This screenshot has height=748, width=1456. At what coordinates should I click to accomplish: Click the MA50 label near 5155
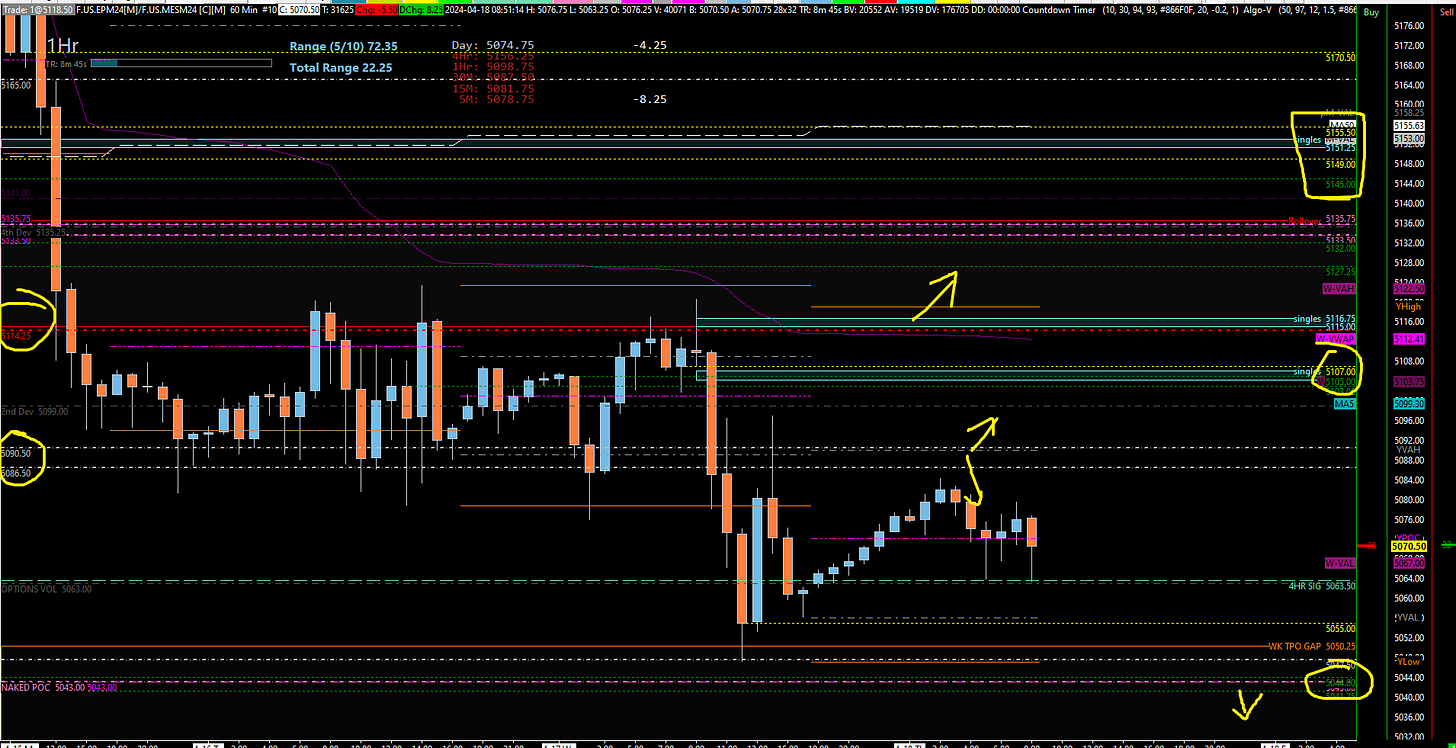[1342, 124]
